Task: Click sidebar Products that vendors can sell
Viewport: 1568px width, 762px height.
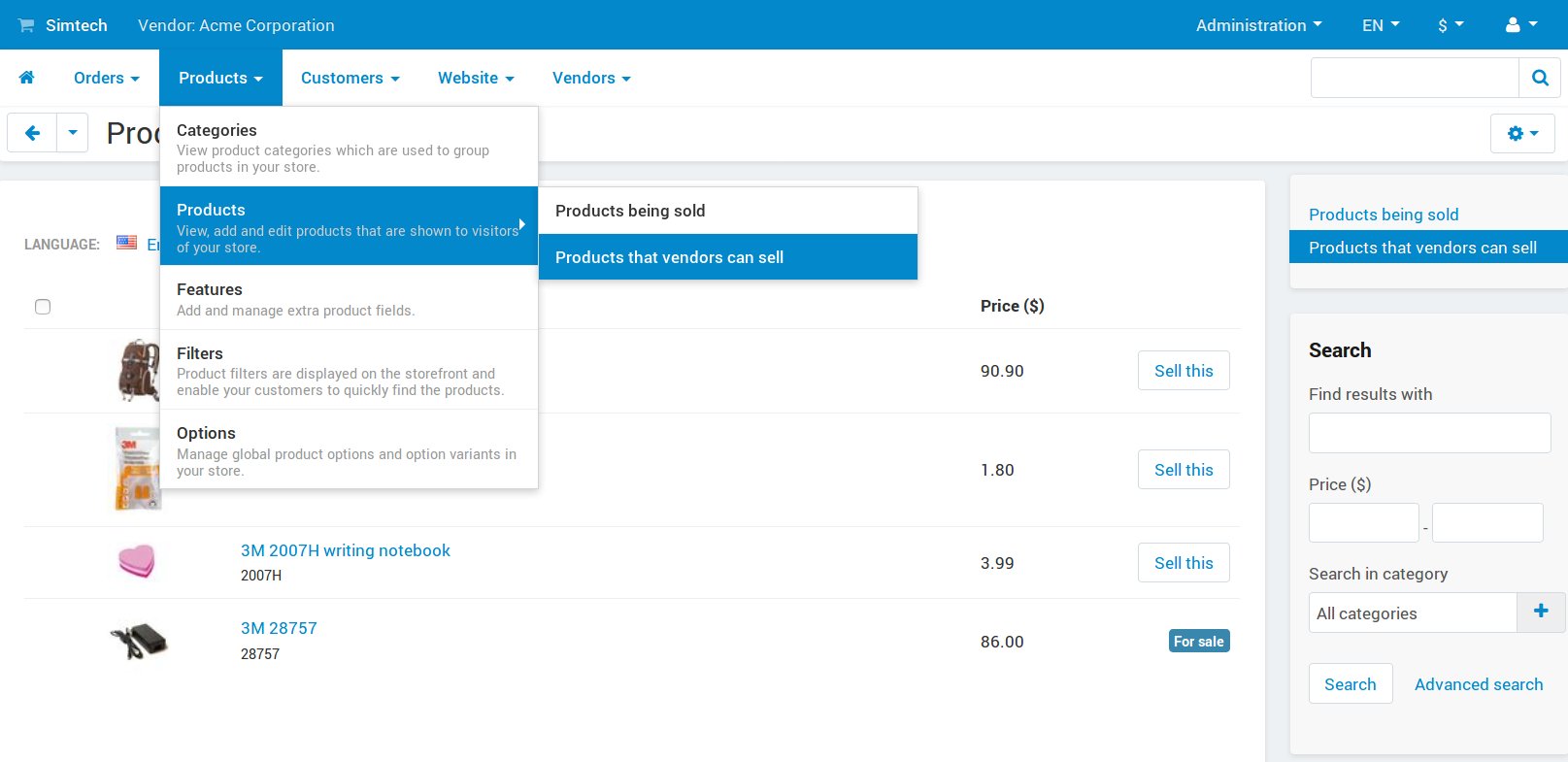Action: click(x=1428, y=247)
